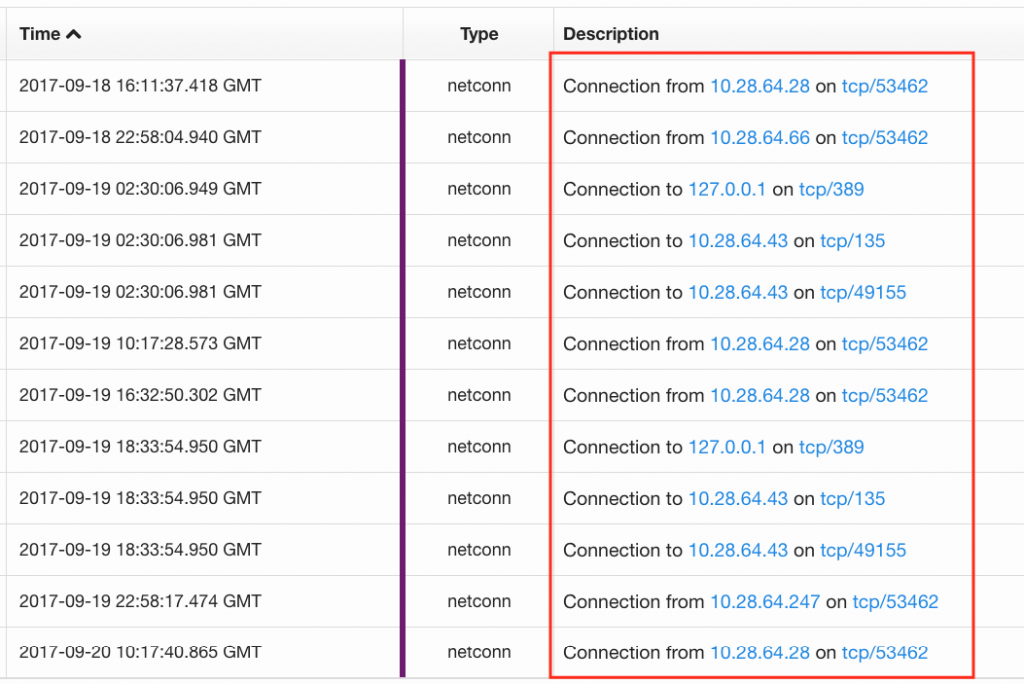The height and width of the screenshot is (684, 1024).
Task: Click the sort caret beside Time header
Action: [x=73, y=34]
